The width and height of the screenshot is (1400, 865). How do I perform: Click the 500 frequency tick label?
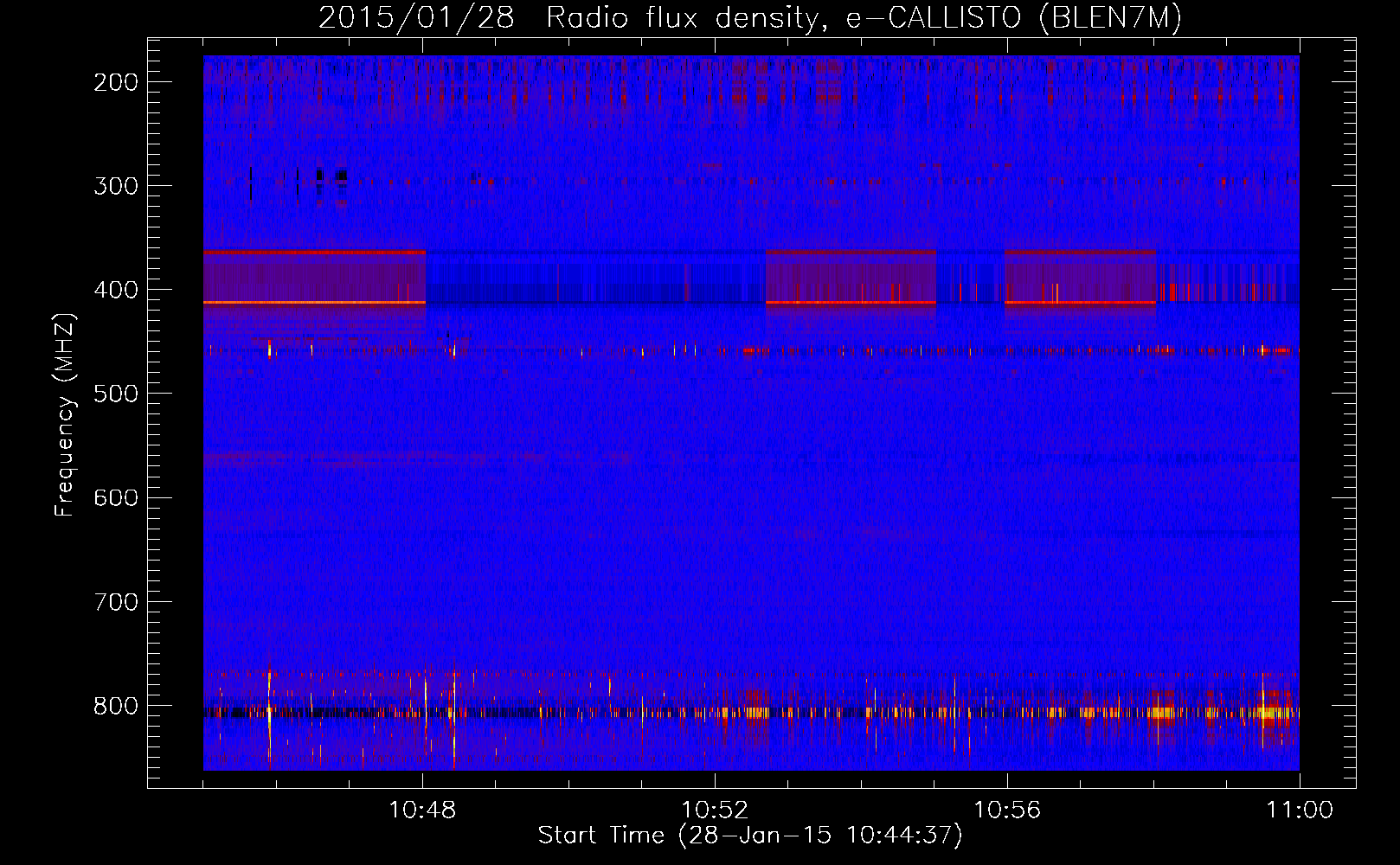pyautogui.click(x=116, y=394)
